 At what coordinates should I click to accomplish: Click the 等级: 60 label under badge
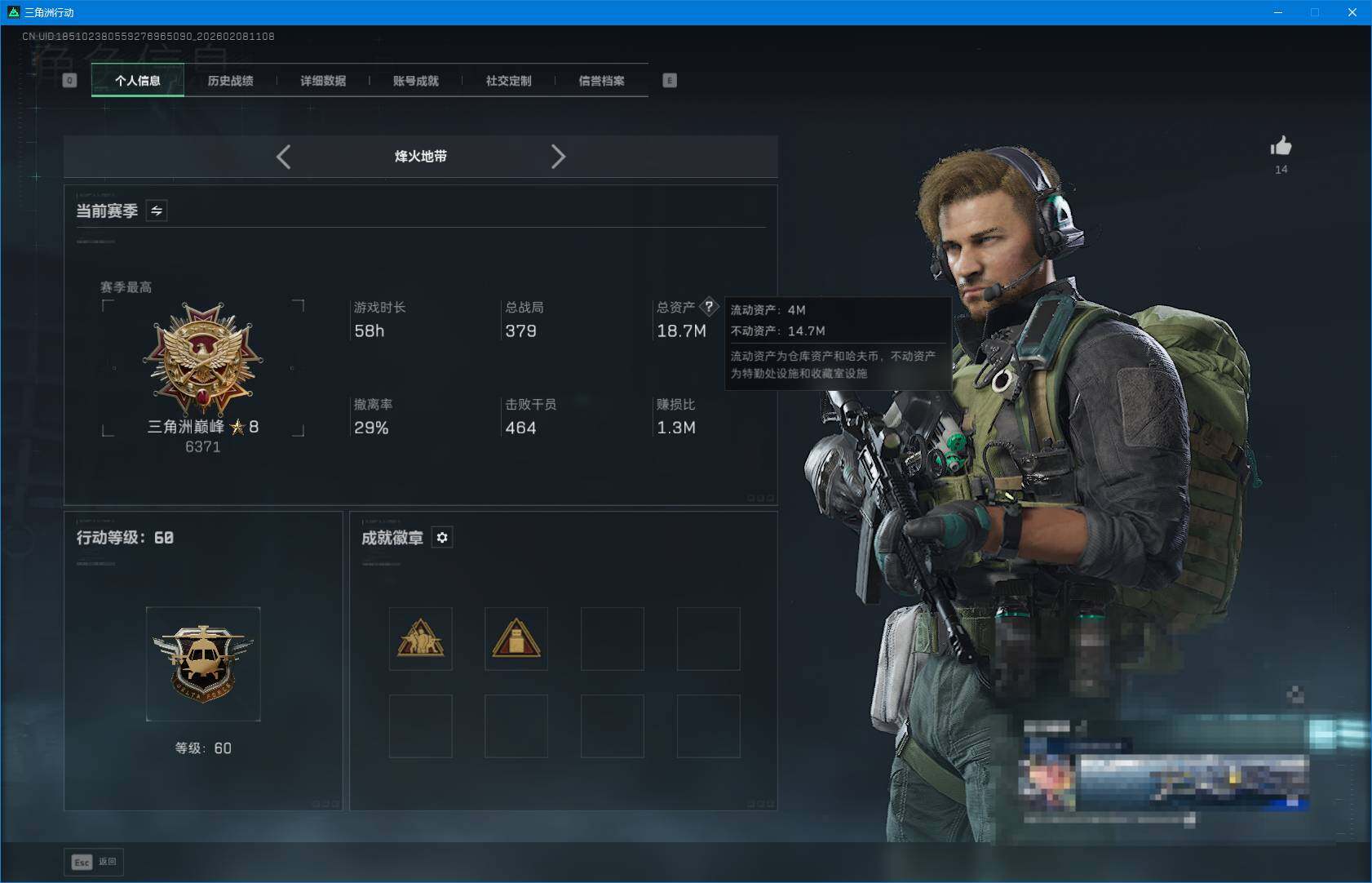[203, 748]
